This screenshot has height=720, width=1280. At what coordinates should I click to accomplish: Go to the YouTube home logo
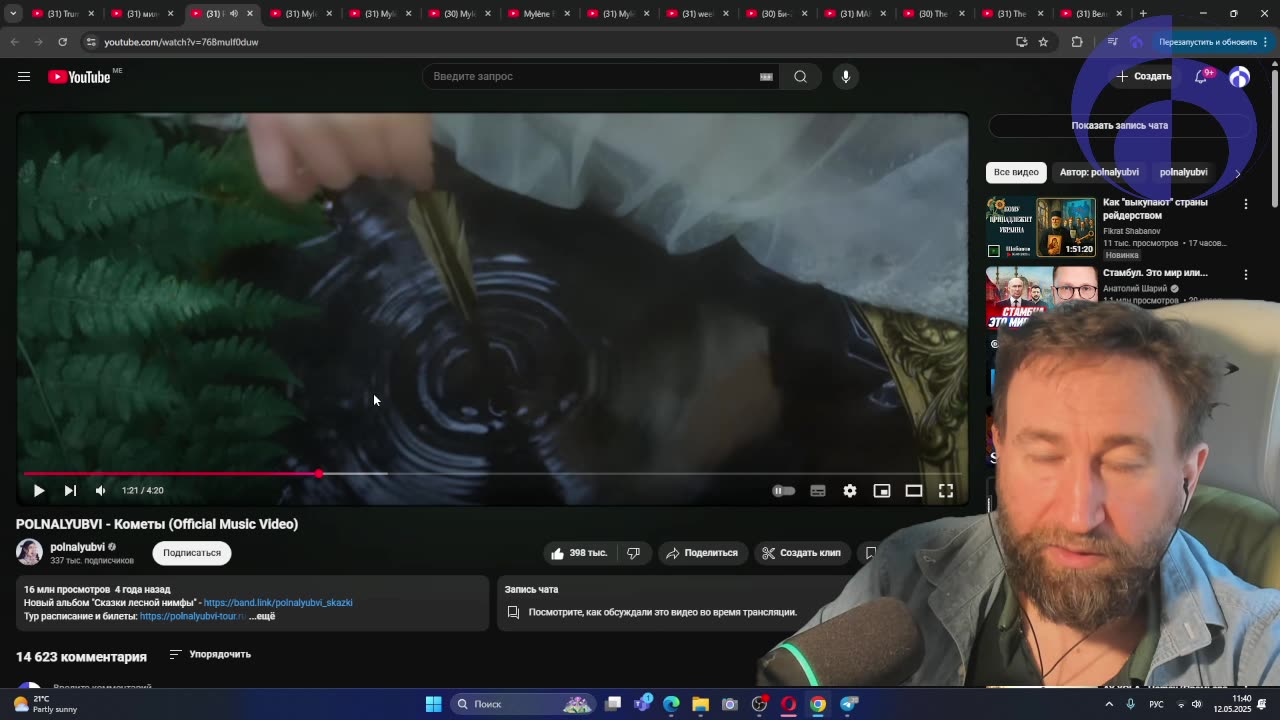pos(79,77)
